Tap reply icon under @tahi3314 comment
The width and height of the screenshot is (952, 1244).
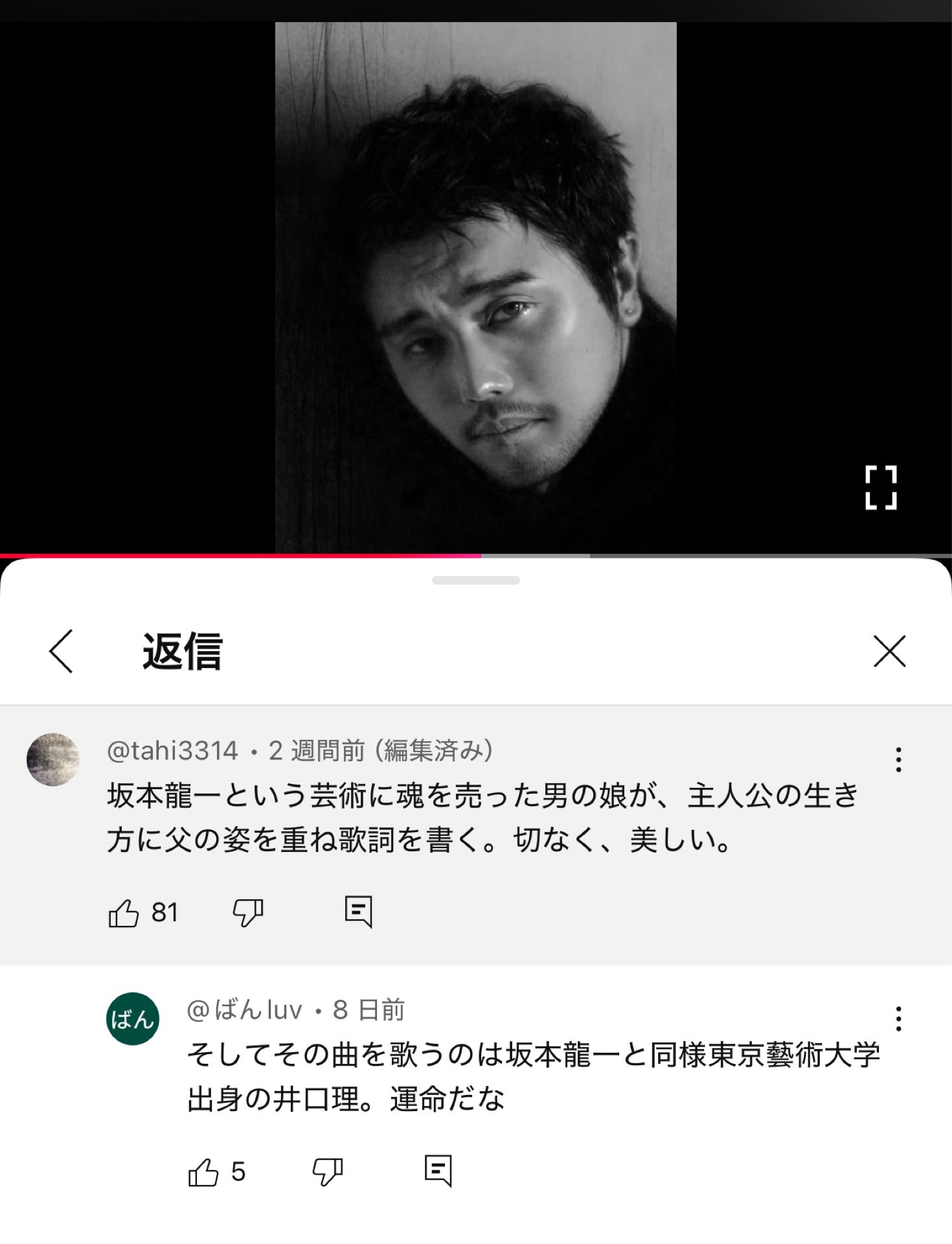pos(358,912)
